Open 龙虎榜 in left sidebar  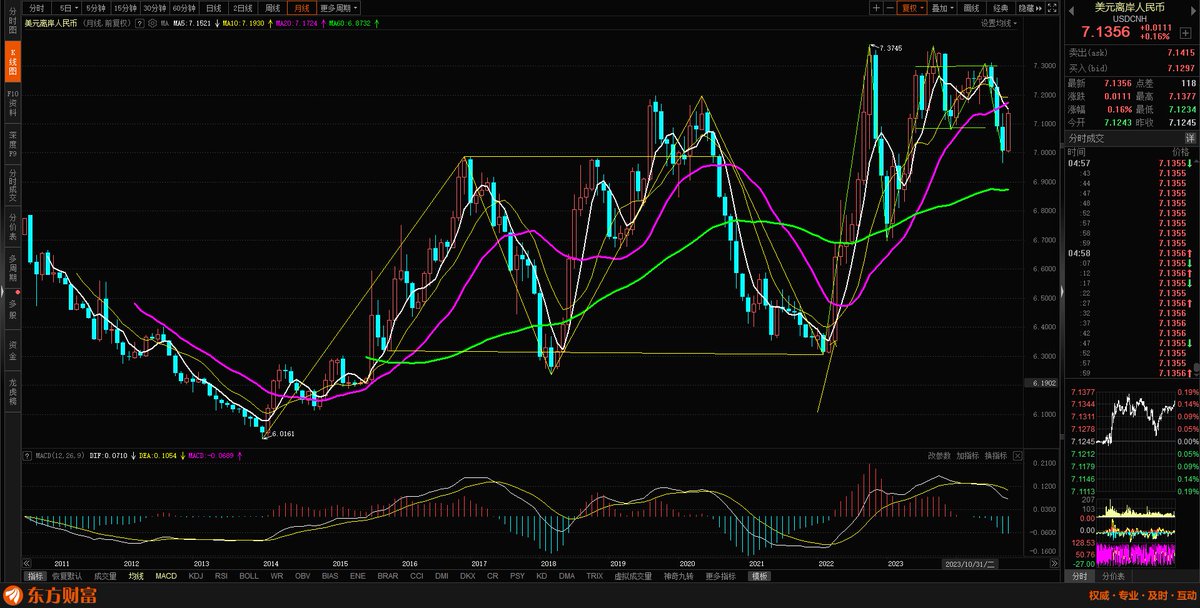click(13, 390)
